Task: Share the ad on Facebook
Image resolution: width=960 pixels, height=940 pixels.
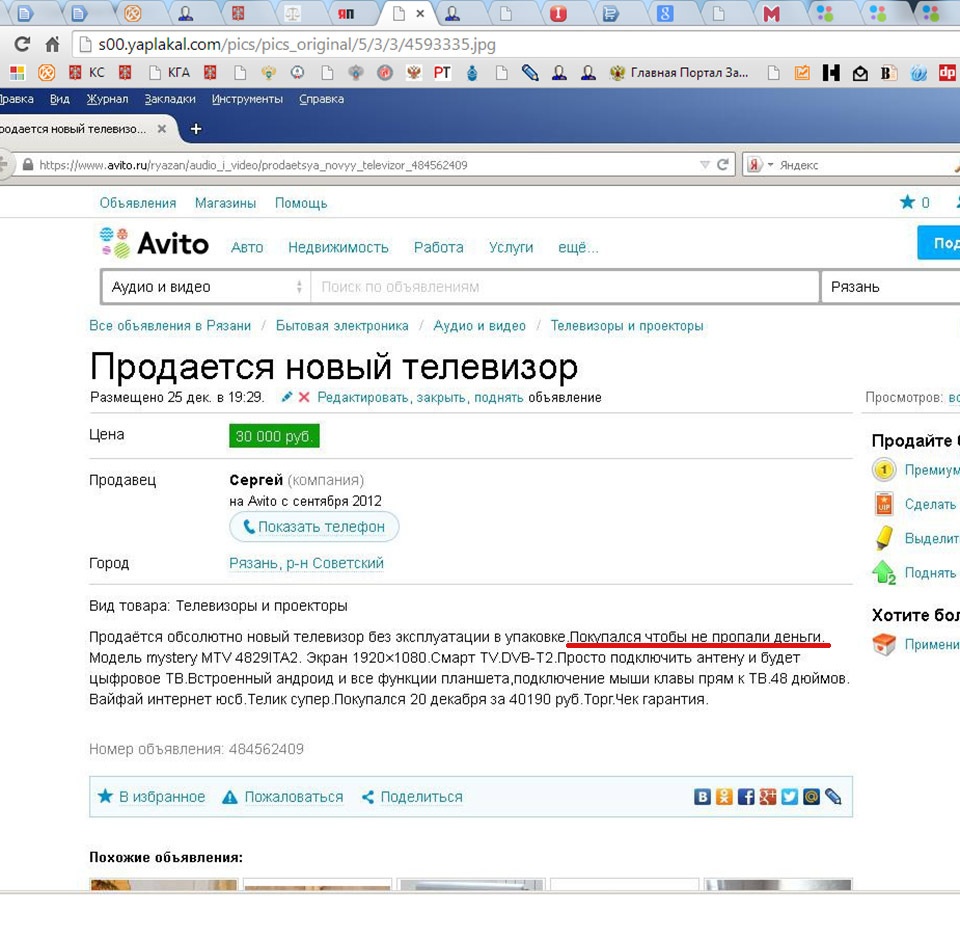Action: tap(746, 796)
